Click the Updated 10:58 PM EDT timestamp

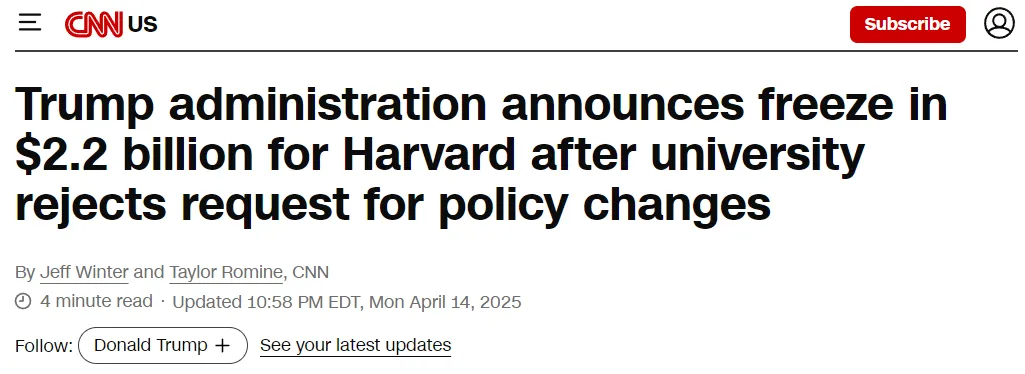(269, 302)
